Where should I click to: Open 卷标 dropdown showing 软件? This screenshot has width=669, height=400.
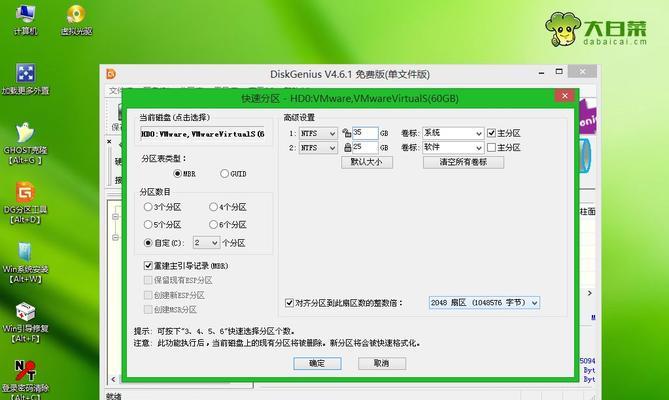[453, 148]
